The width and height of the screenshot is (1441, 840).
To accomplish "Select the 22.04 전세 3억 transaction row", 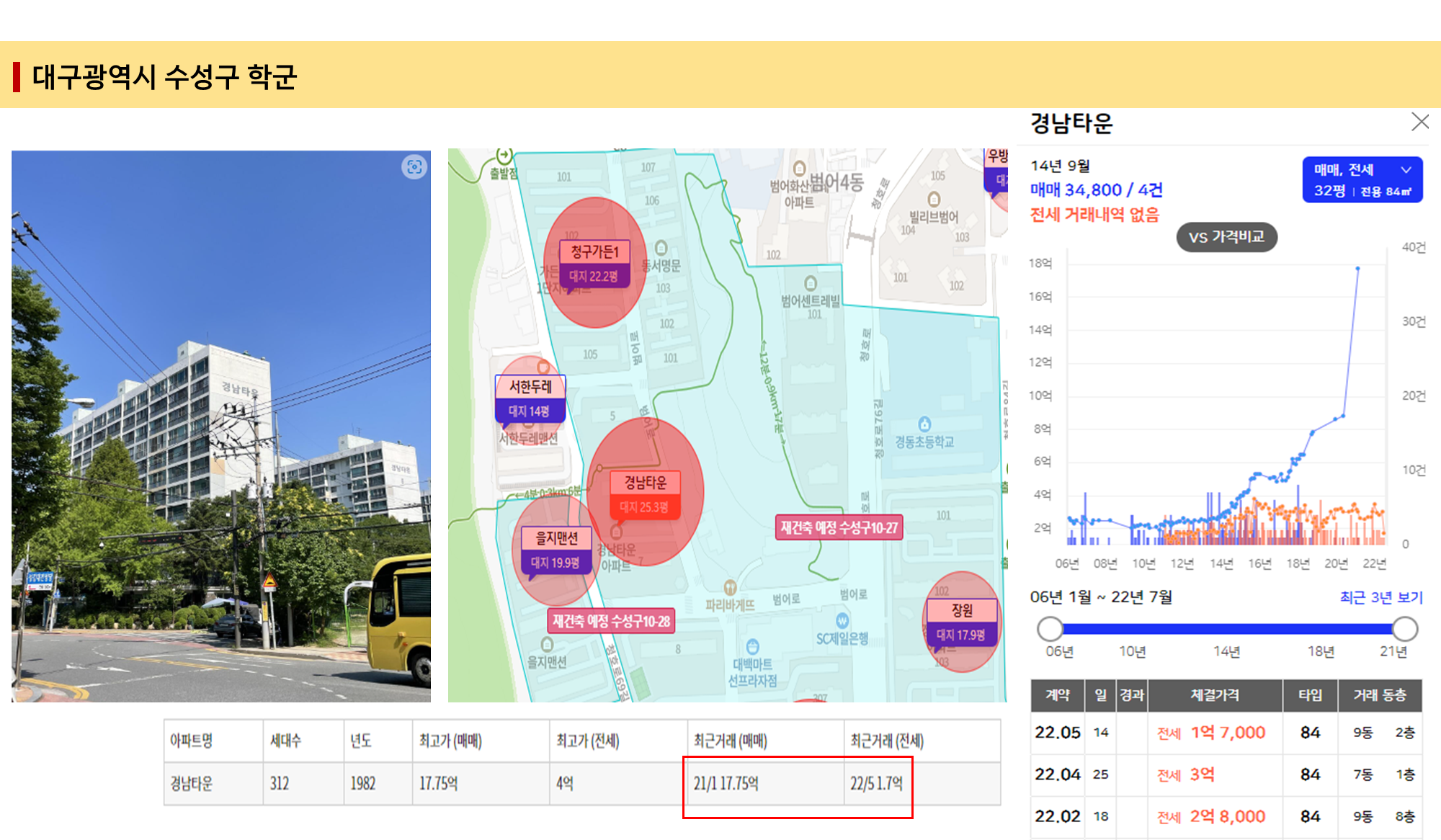I will pyautogui.click(x=1226, y=774).
